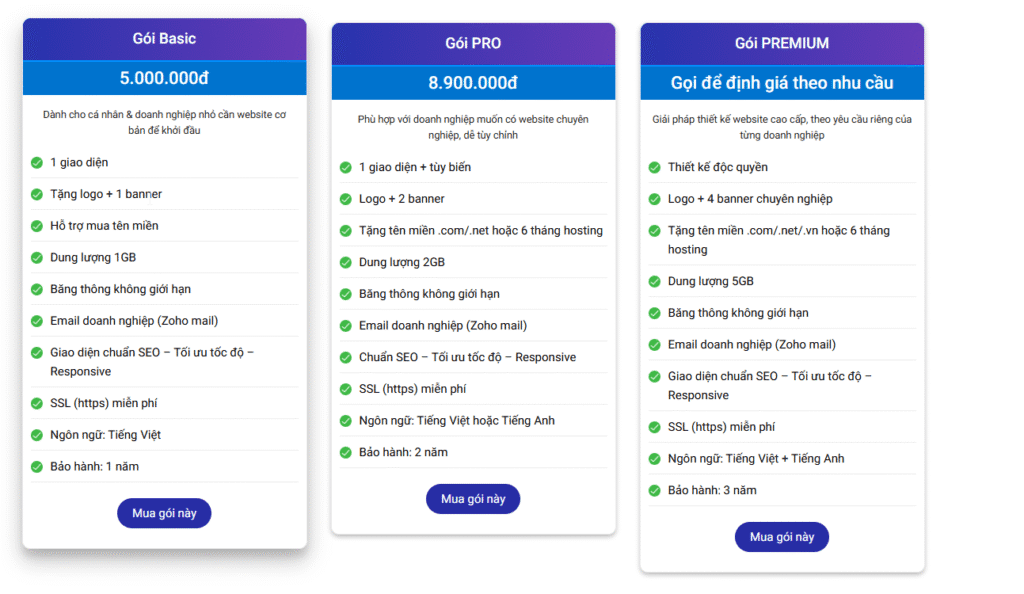Select "Logo + 4 banner chuyên nghiệp" feature text

tap(750, 199)
